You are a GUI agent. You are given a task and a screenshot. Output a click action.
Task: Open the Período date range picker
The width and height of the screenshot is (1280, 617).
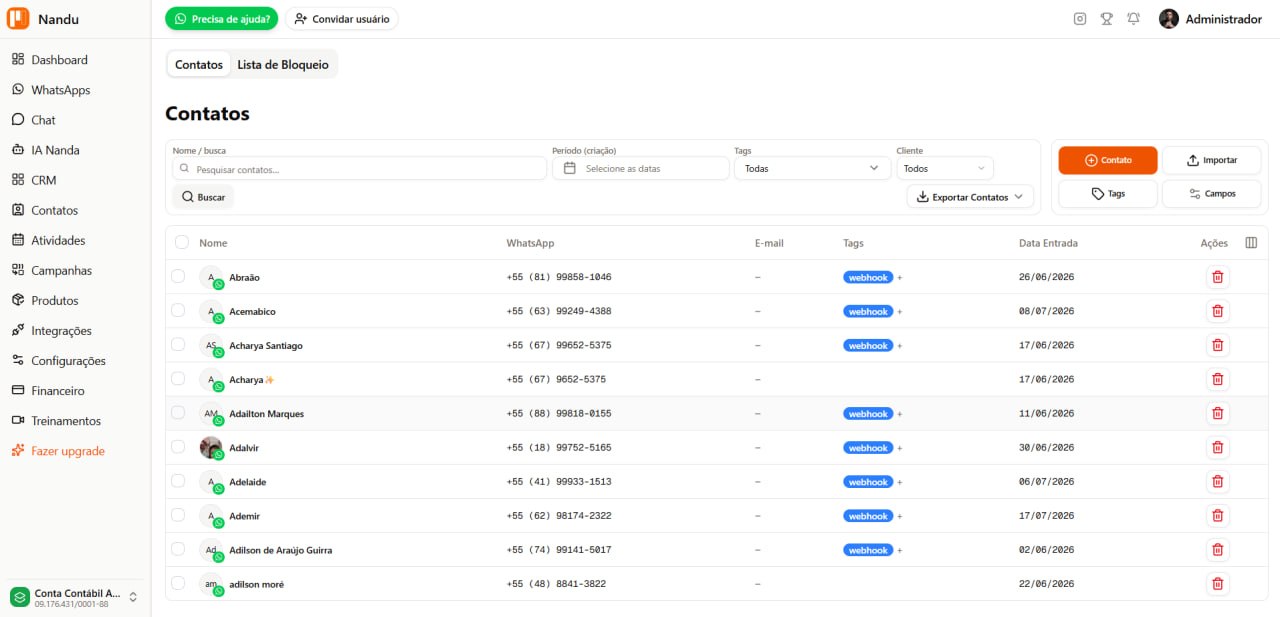click(x=641, y=168)
